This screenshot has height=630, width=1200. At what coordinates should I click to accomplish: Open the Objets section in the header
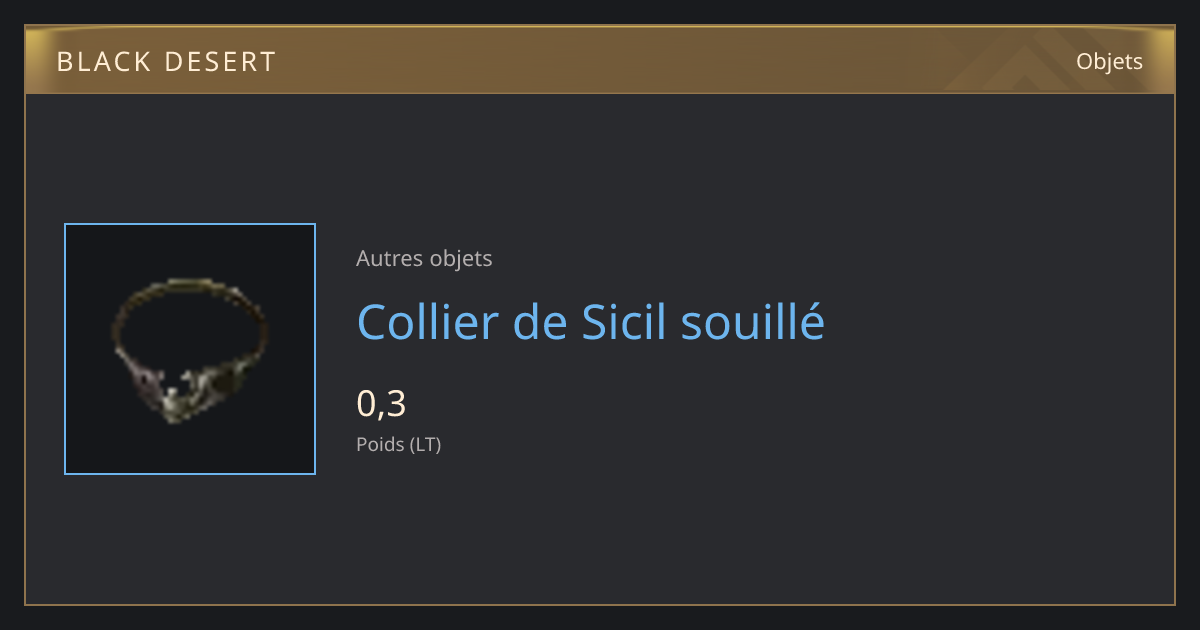tap(1109, 61)
